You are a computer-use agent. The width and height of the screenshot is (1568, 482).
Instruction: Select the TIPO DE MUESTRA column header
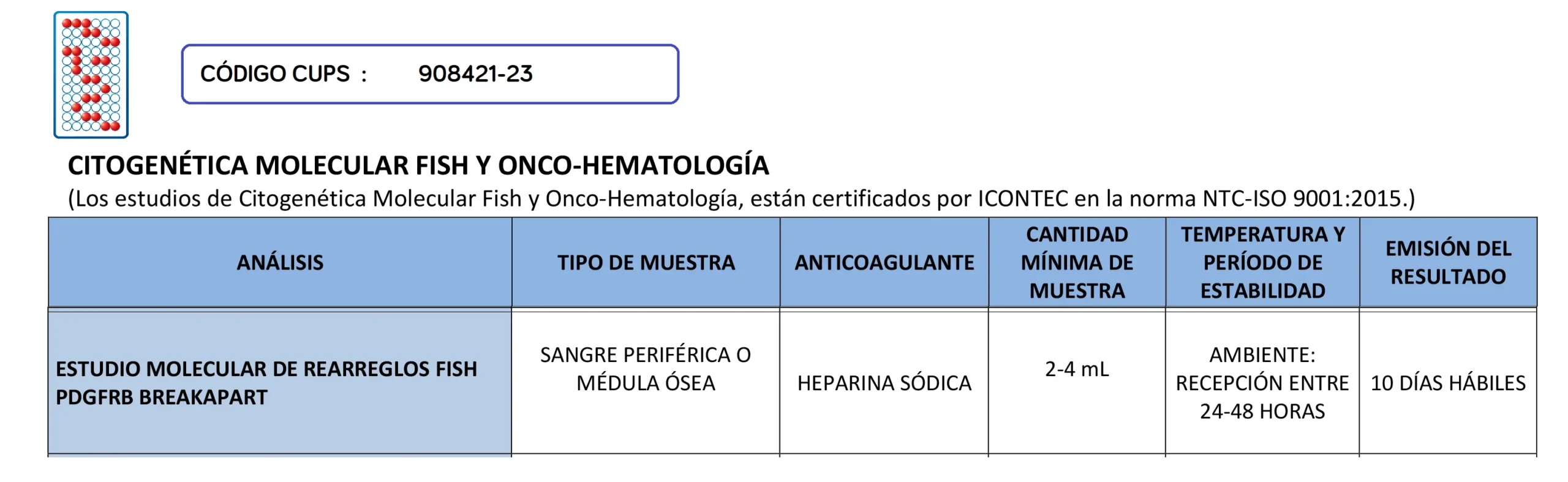646,263
